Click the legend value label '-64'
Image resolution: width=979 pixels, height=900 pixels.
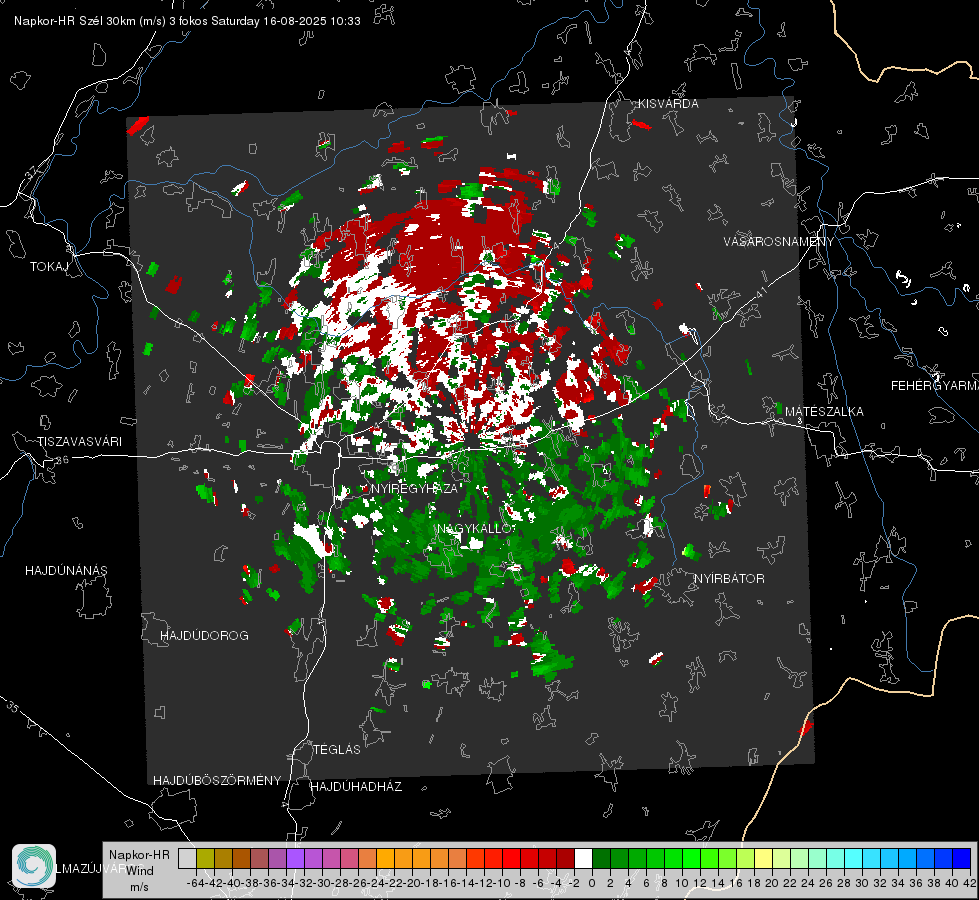(195, 883)
